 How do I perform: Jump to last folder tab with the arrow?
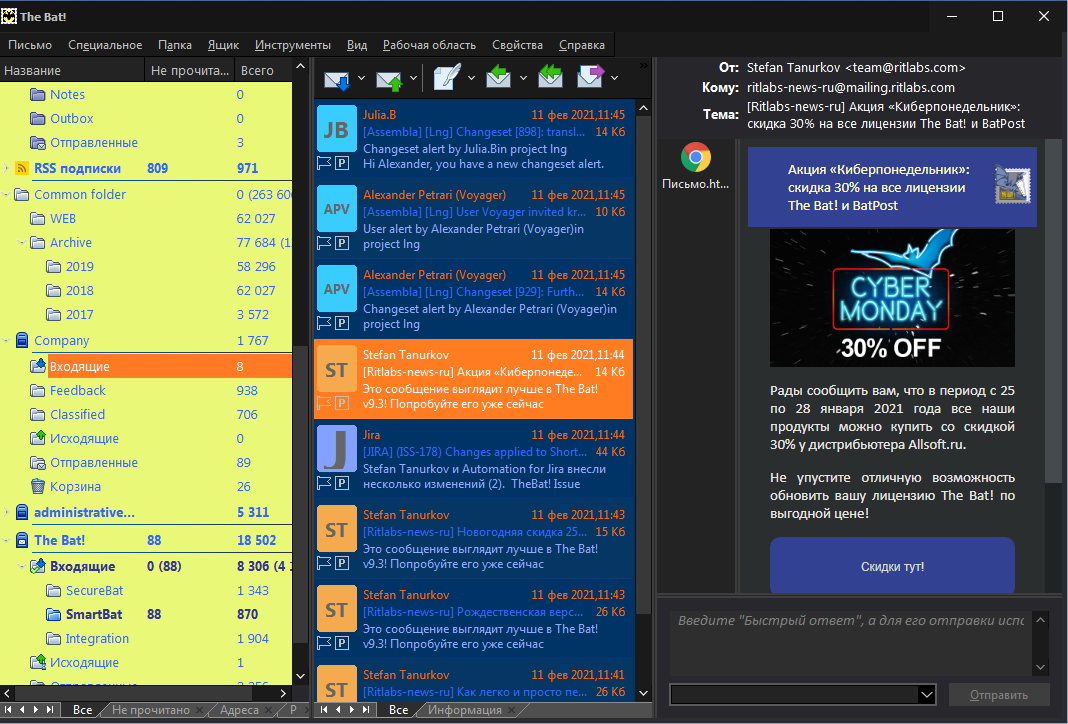pos(50,710)
